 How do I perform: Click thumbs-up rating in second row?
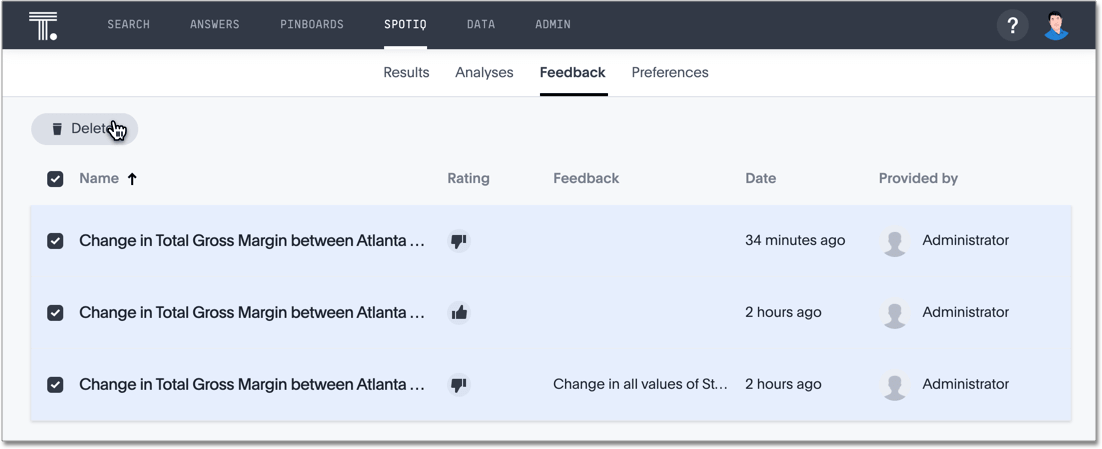[459, 313]
